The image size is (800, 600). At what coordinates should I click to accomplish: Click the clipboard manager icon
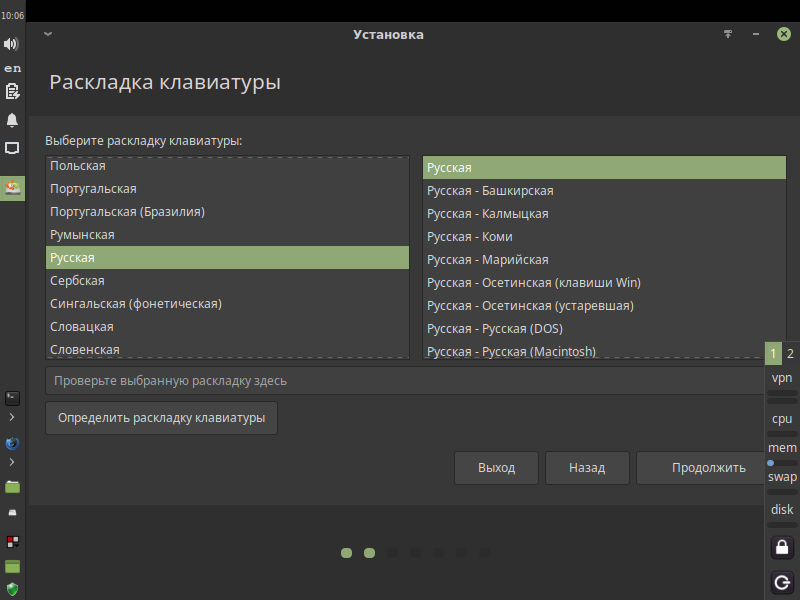tap(12, 92)
